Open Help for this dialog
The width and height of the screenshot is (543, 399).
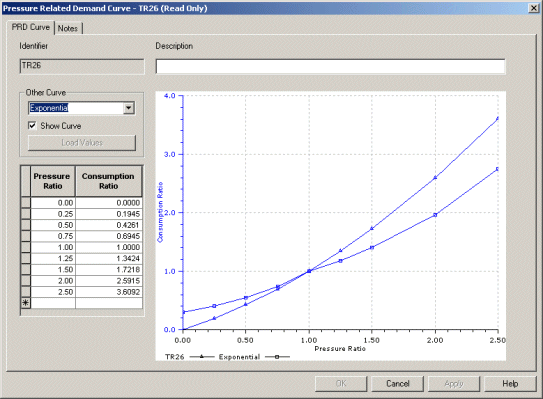[510, 384]
